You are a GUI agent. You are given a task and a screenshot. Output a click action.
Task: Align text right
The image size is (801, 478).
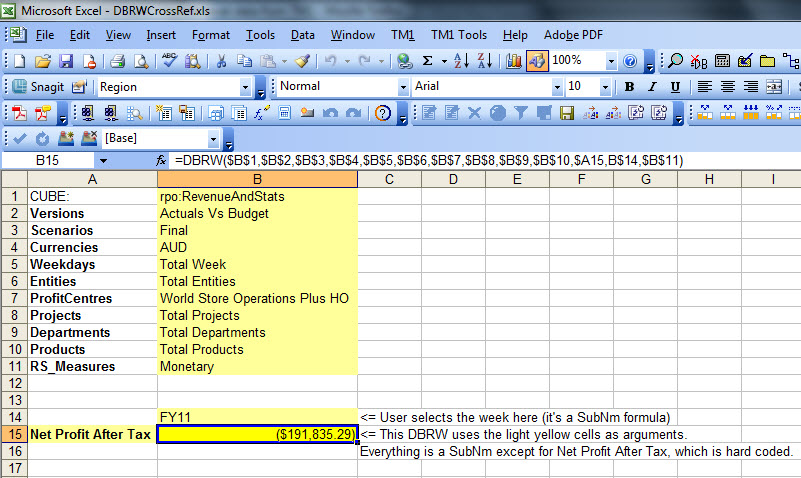(750, 87)
